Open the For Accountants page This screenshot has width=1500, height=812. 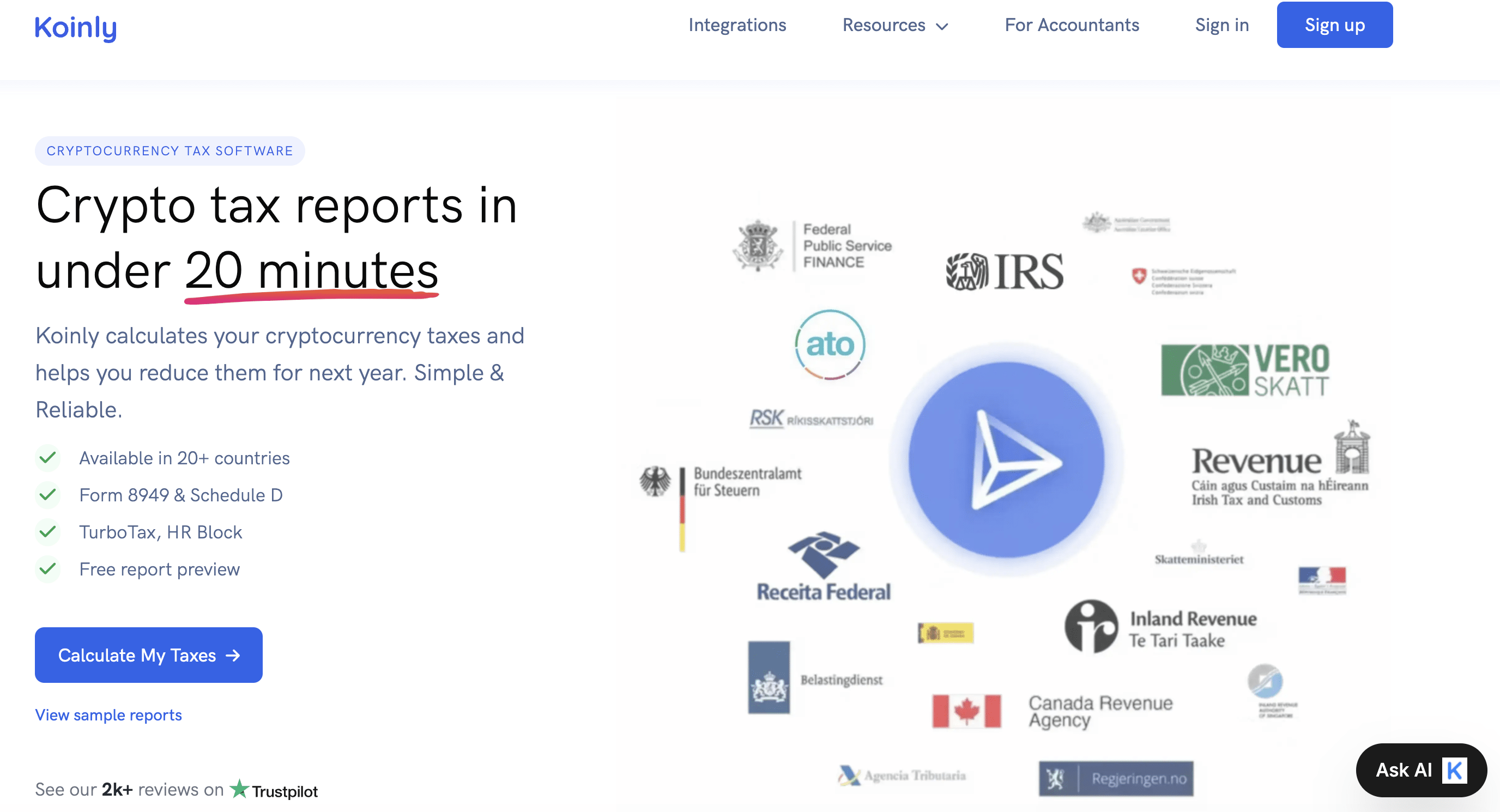point(1072,25)
